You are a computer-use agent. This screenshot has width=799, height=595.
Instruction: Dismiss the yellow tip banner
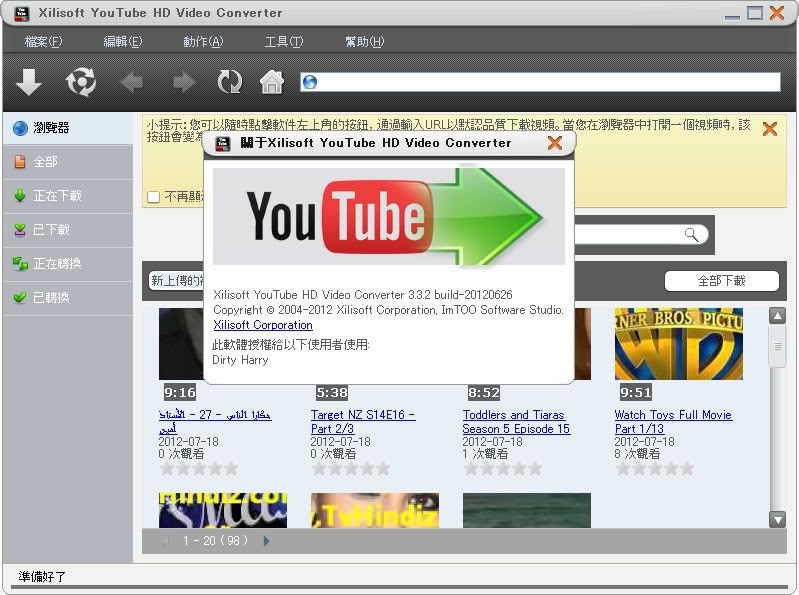click(769, 129)
